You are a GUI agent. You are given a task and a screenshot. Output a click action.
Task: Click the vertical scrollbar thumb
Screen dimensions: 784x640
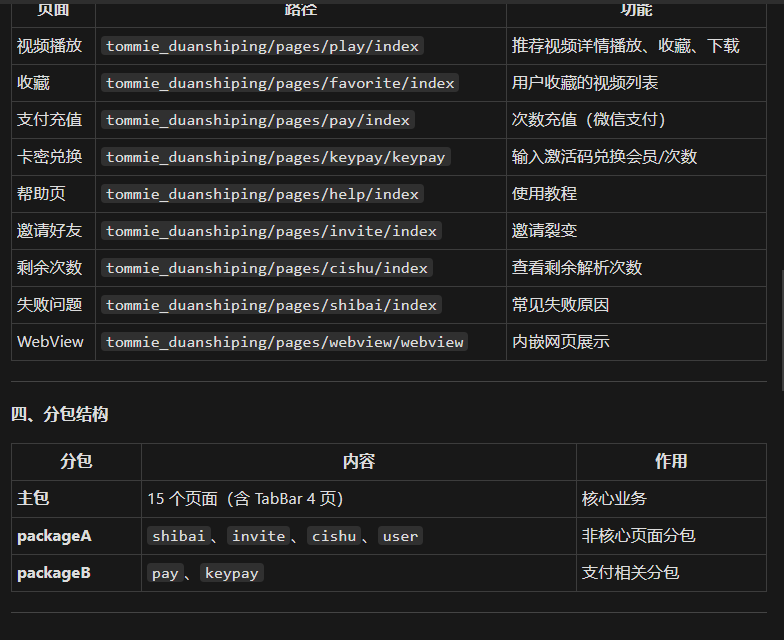tap(782, 330)
